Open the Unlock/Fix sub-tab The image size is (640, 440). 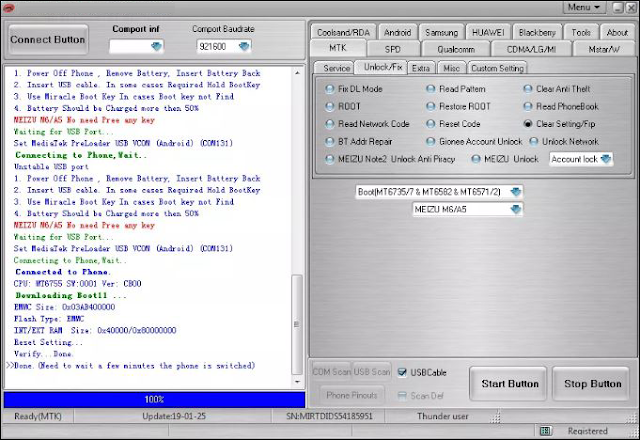(x=383, y=67)
